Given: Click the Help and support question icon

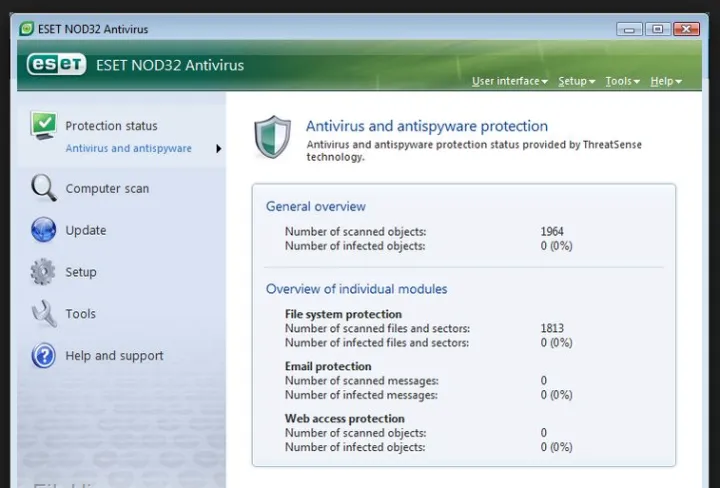Looking at the screenshot, I should click(x=44, y=356).
